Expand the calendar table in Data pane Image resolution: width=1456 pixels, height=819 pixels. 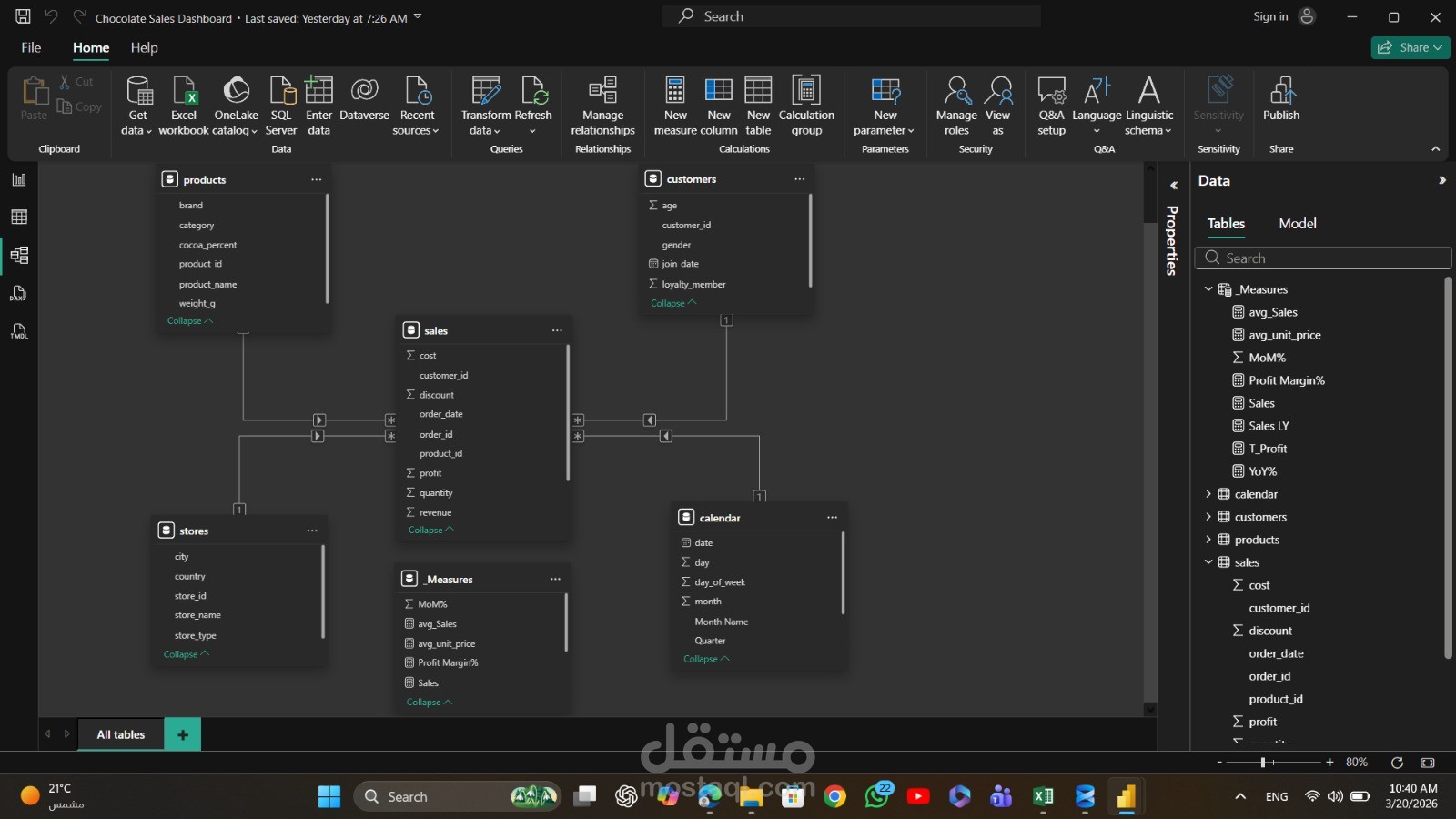coord(1208,494)
